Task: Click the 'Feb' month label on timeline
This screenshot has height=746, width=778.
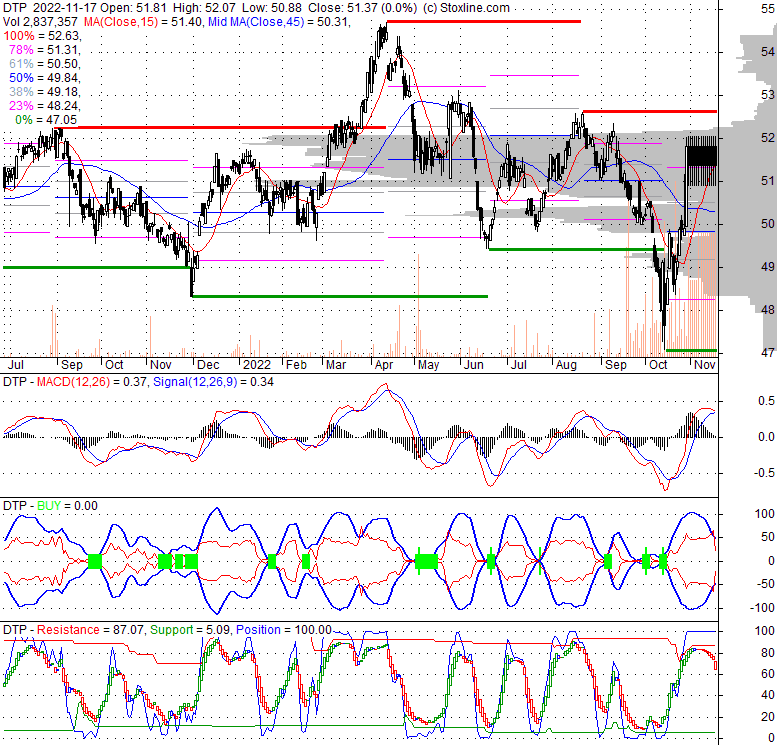Action: coord(296,365)
